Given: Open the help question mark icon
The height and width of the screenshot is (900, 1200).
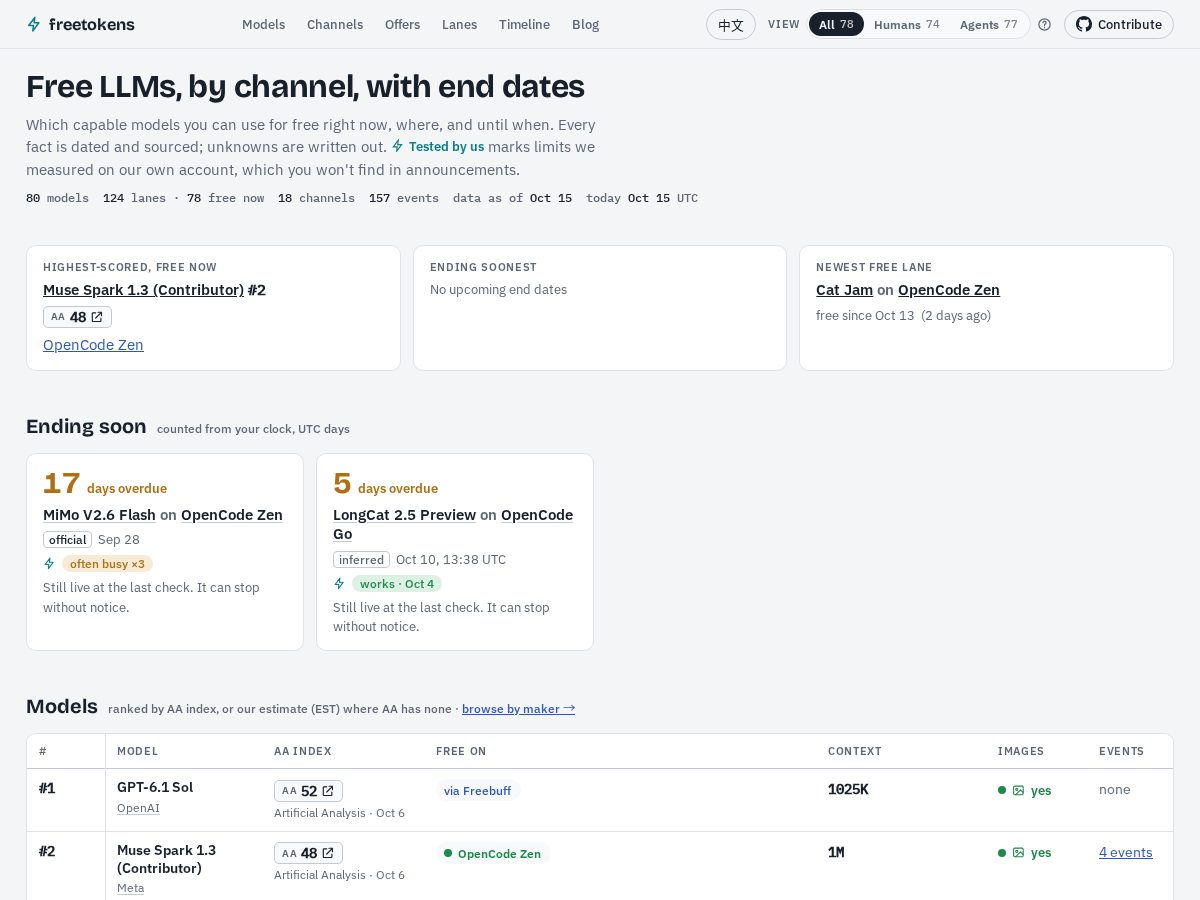Looking at the screenshot, I should click(1044, 24).
